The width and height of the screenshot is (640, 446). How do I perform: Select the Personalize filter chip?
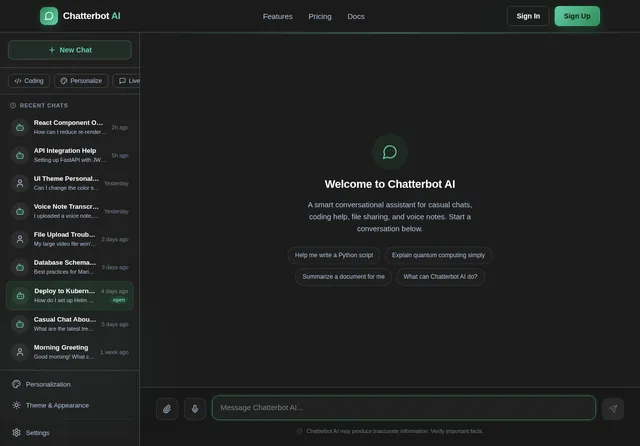click(x=81, y=81)
